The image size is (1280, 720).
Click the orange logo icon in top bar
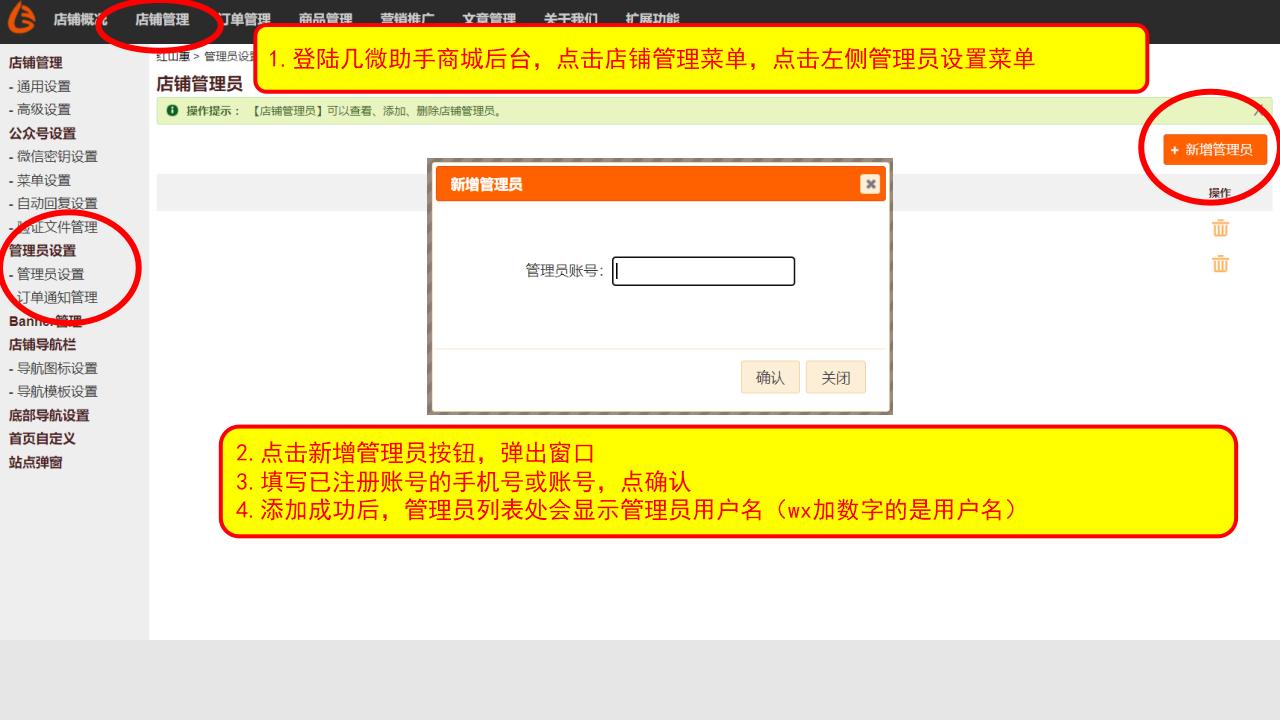click(x=21, y=18)
